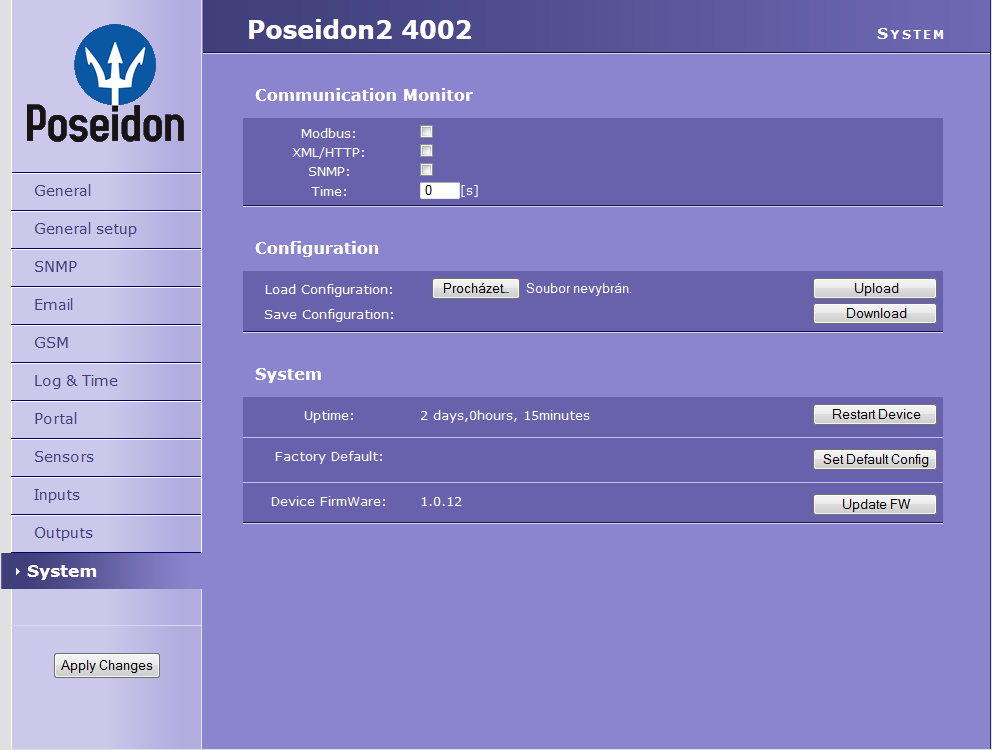Go to General setup page
This screenshot has width=992, height=750.
pos(106,229)
